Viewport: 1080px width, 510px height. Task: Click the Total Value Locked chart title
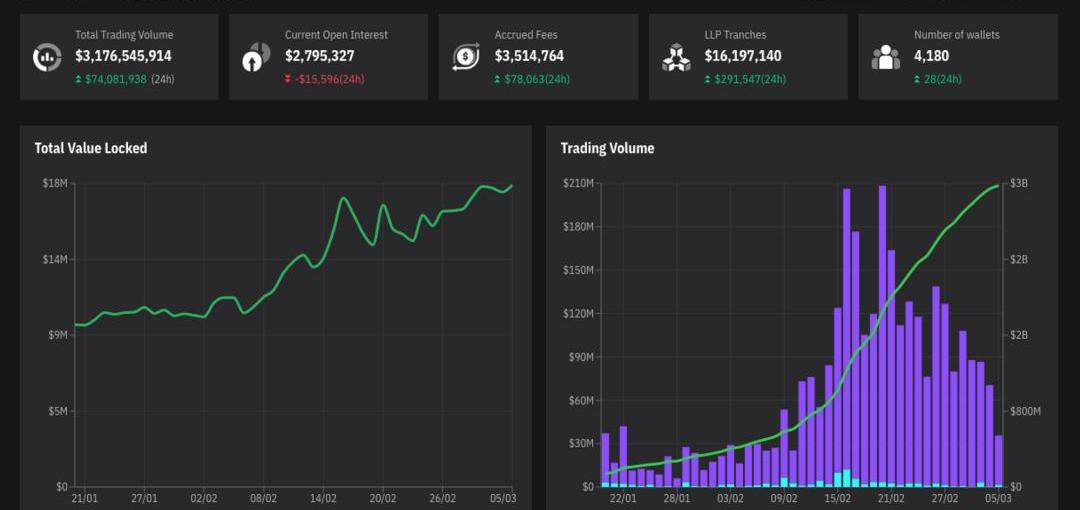click(x=91, y=148)
